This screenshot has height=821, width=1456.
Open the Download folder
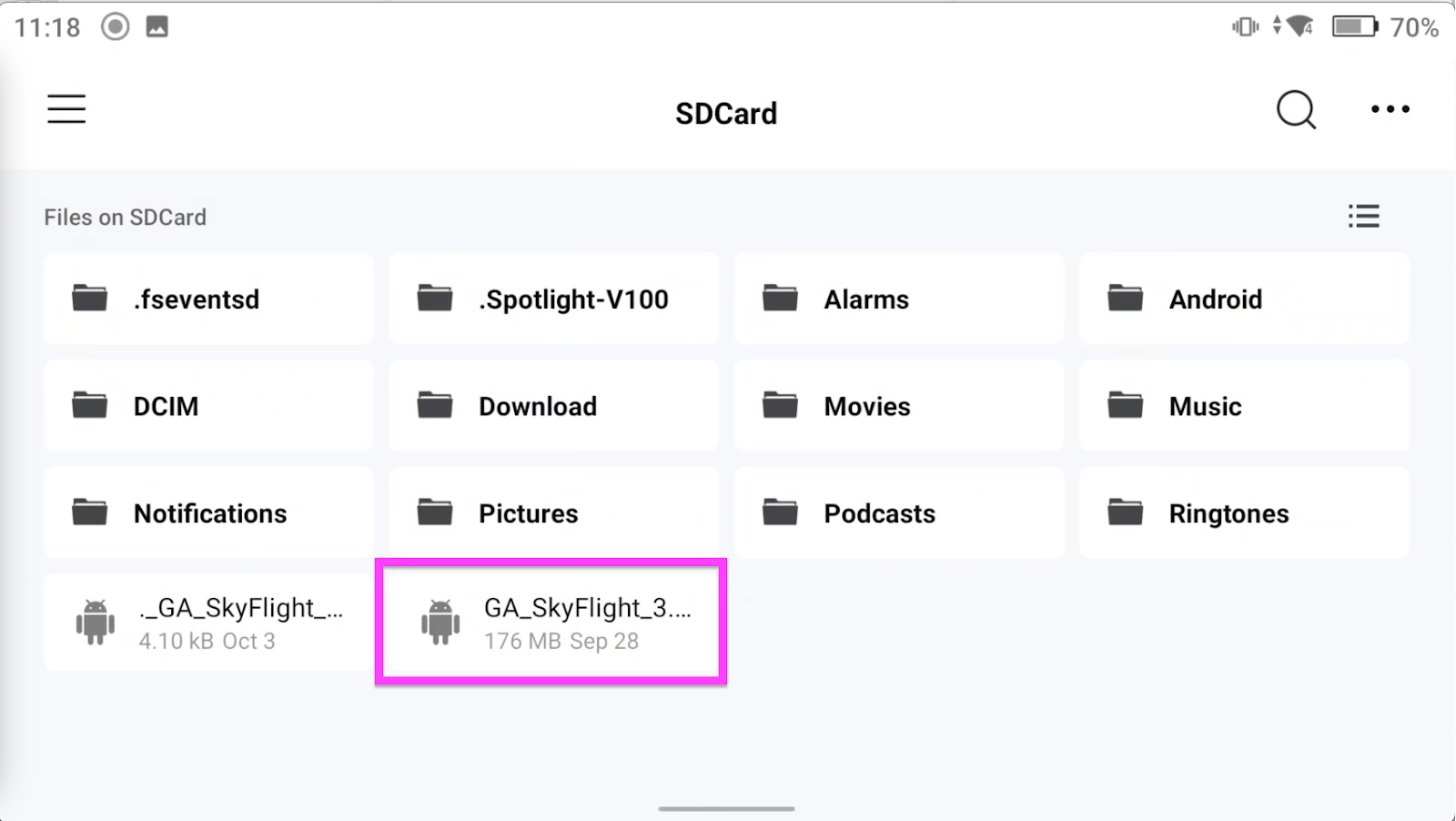[x=553, y=406]
